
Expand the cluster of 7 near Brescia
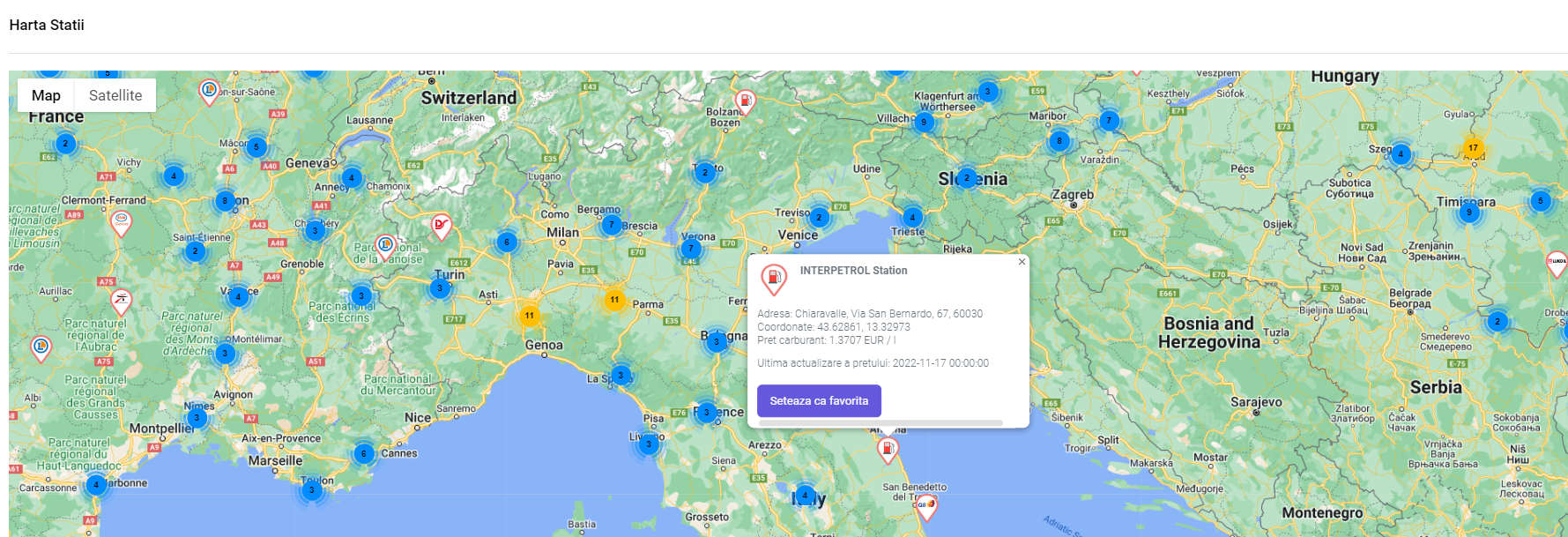click(612, 224)
